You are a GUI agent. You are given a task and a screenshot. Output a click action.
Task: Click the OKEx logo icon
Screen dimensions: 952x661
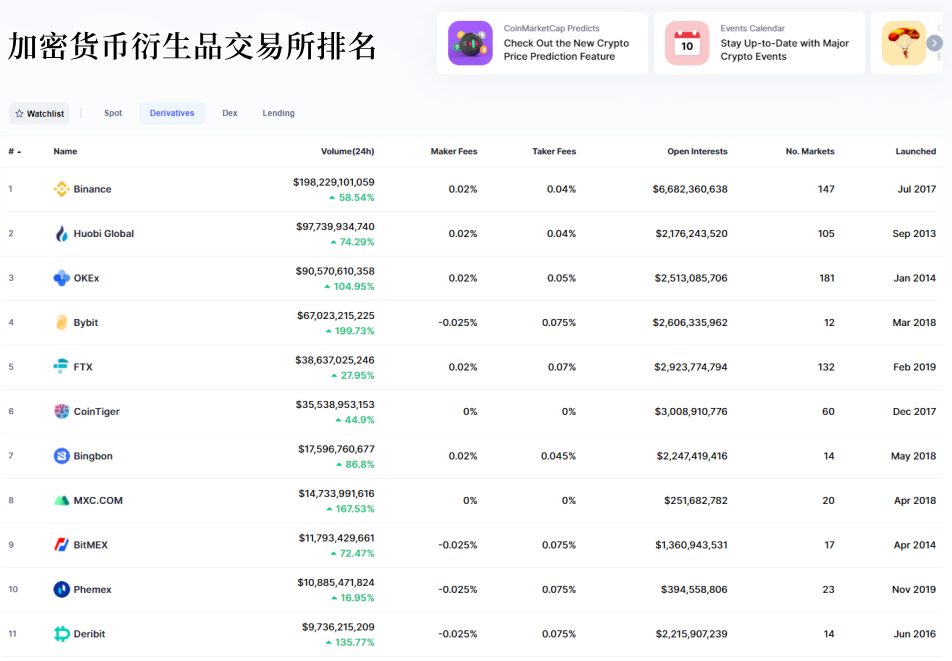coord(61,278)
